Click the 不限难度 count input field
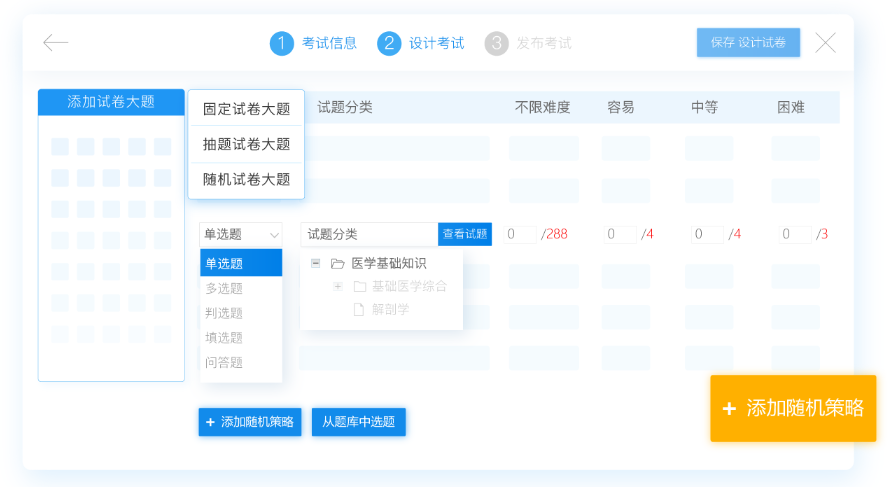Screen dimensions: 892x487 (x=520, y=234)
